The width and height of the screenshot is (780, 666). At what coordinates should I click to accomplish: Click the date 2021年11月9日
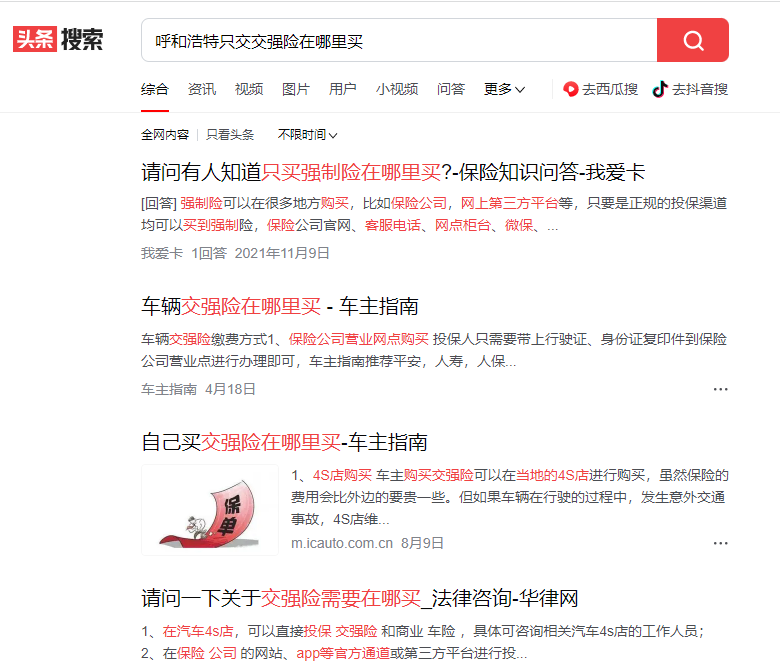282,253
